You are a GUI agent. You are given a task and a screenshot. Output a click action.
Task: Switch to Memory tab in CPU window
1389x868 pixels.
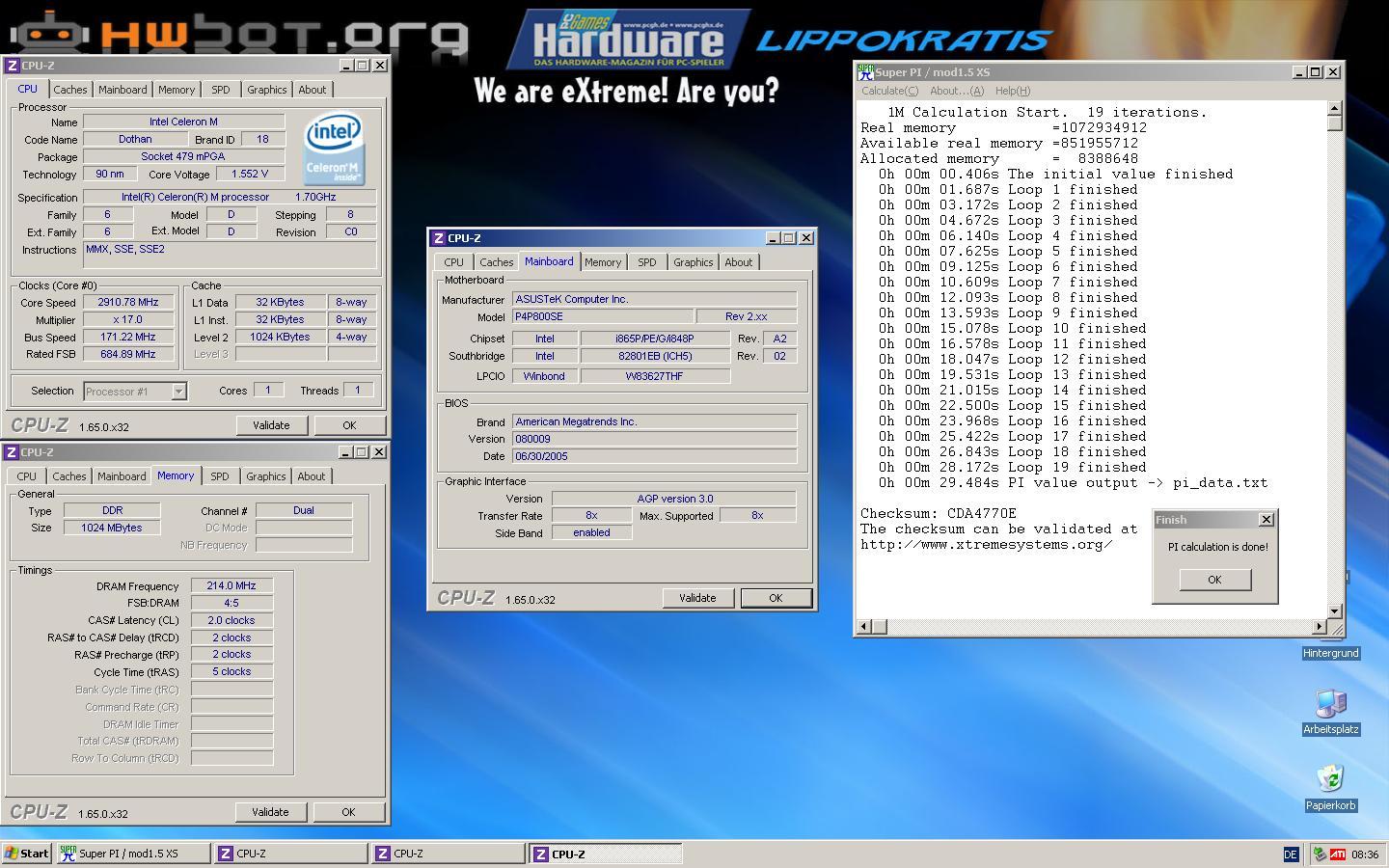click(177, 90)
